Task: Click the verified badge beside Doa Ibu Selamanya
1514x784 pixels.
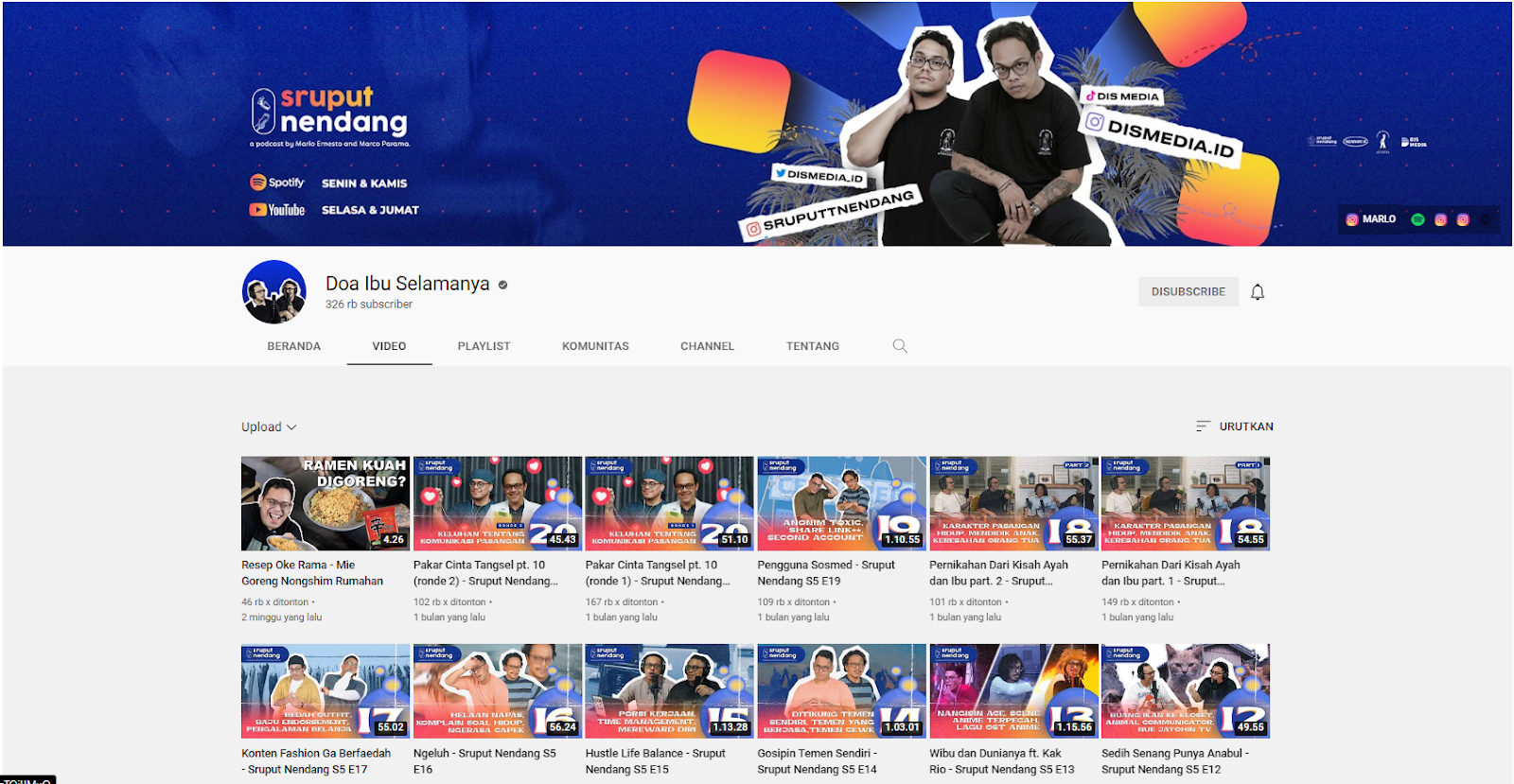Action: (x=502, y=285)
